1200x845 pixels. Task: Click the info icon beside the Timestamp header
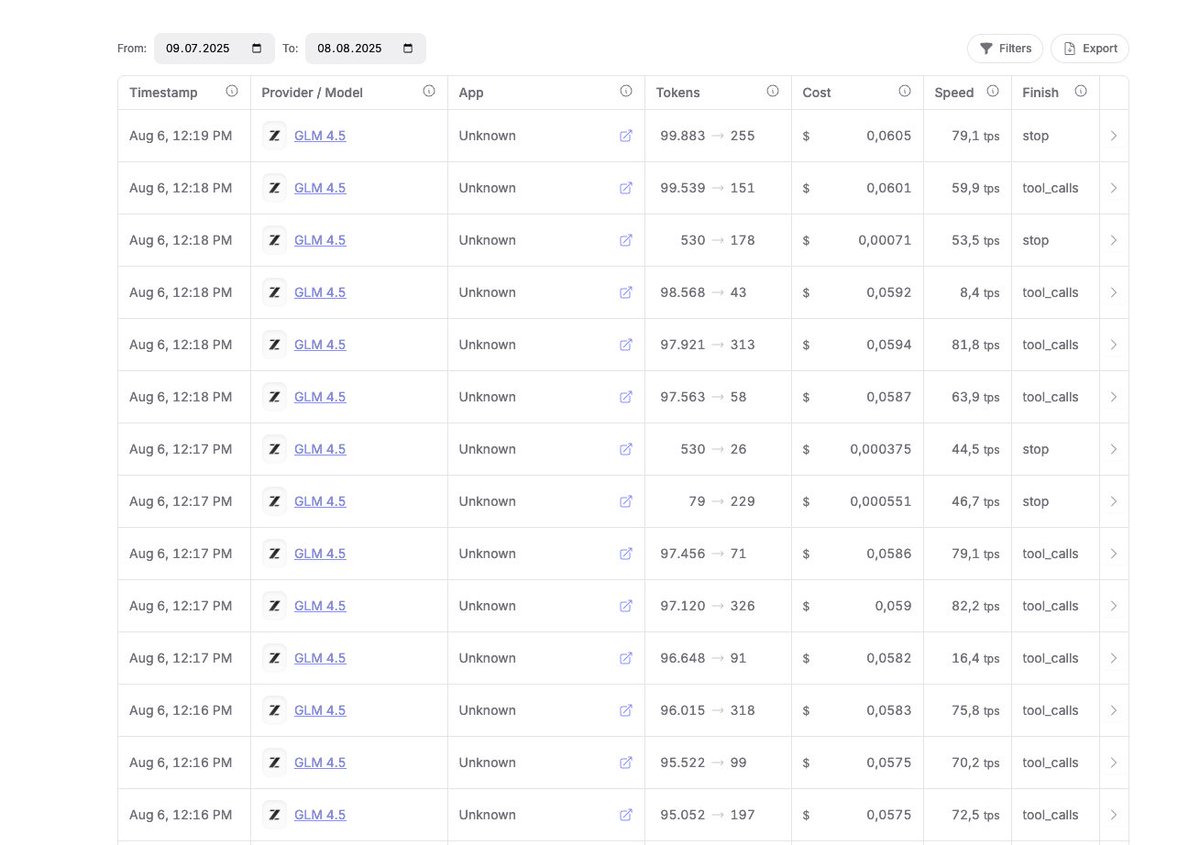tap(232, 91)
